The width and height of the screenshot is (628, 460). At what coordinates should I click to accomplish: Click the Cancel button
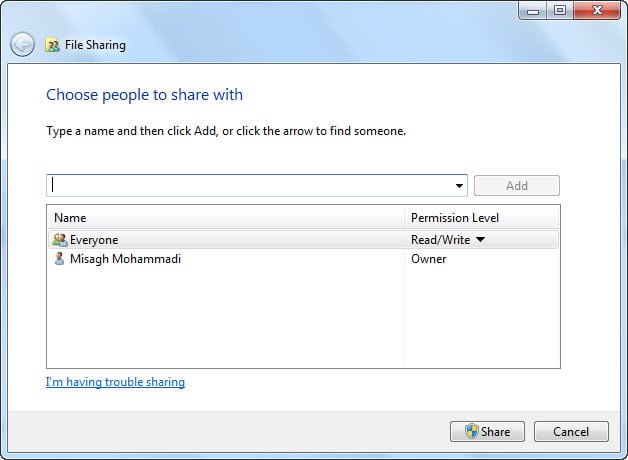(570, 432)
